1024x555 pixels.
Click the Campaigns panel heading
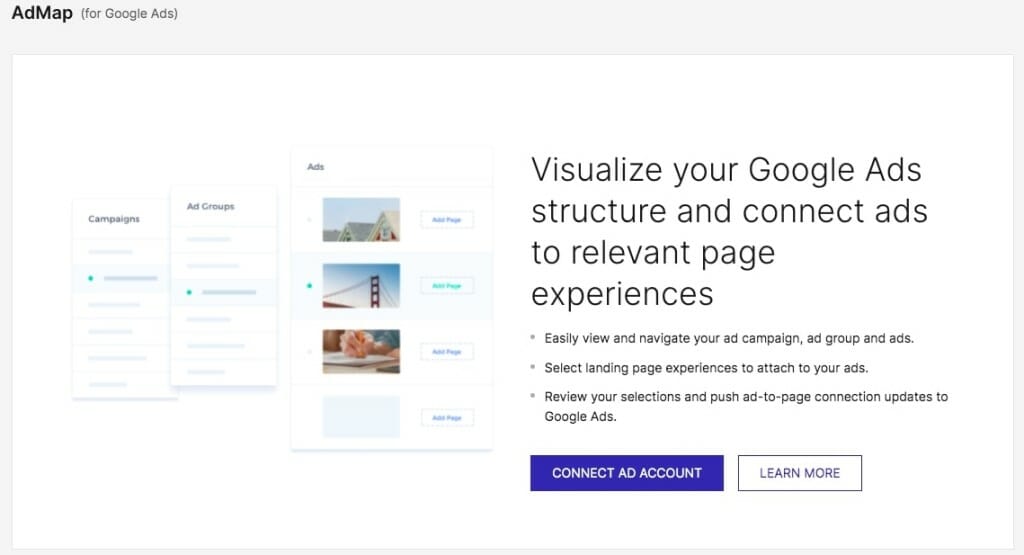[x=114, y=219]
